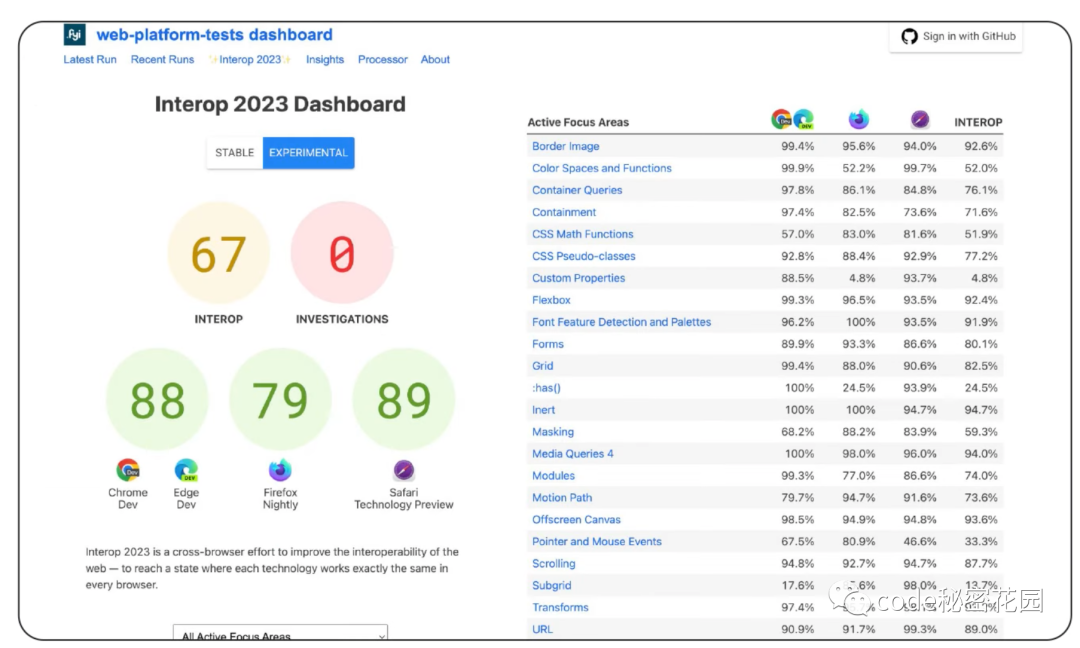This screenshot has width=1080, height=648.
Task: Open the Interop 2023 tab
Action: tap(250, 59)
